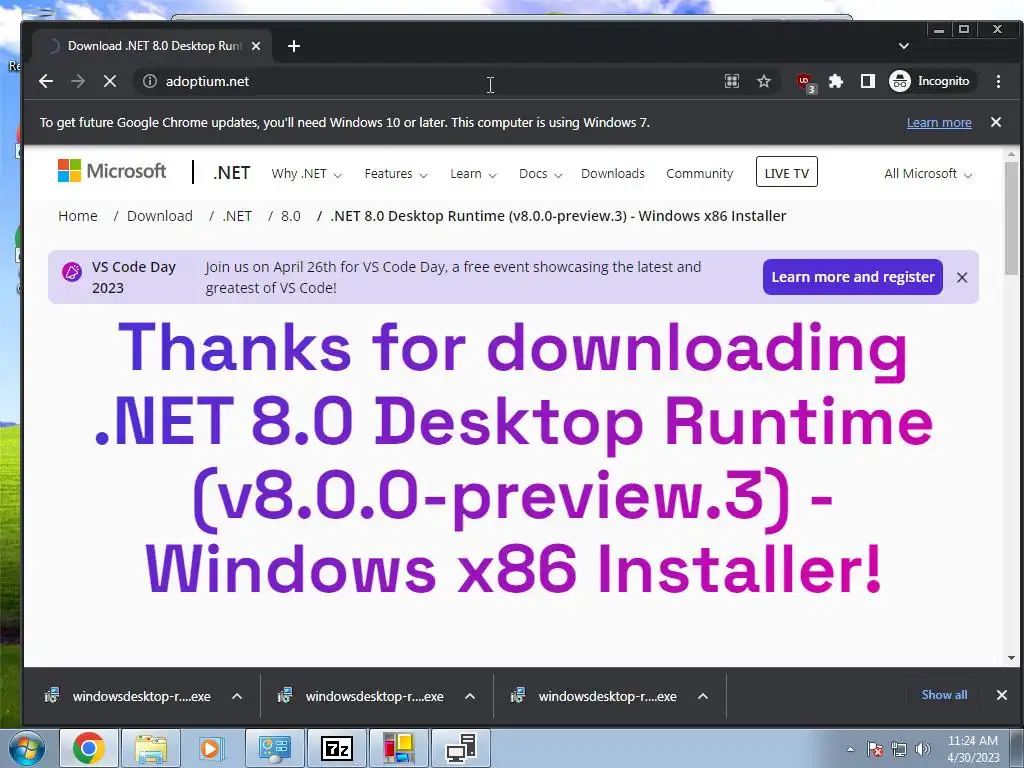Click the clock showing 11:24 AM
1024x768 pixels.
coord(973,749)
